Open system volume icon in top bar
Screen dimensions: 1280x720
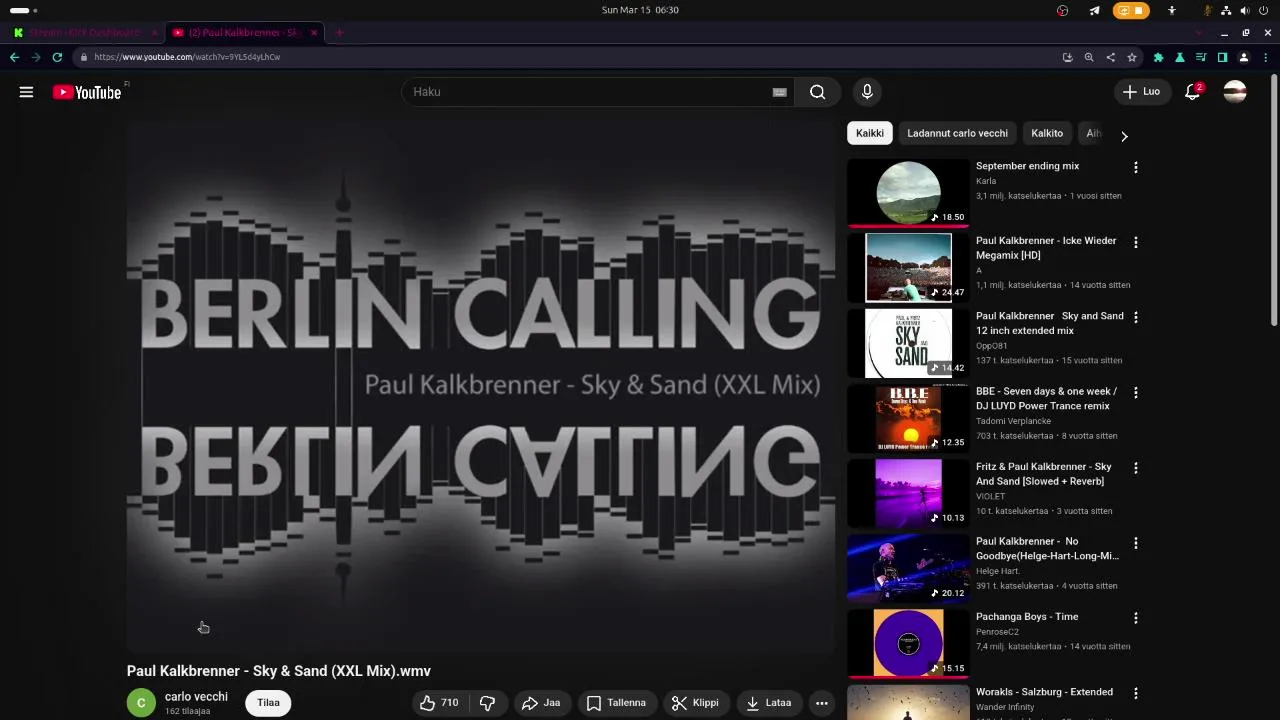click(1245, 10)
